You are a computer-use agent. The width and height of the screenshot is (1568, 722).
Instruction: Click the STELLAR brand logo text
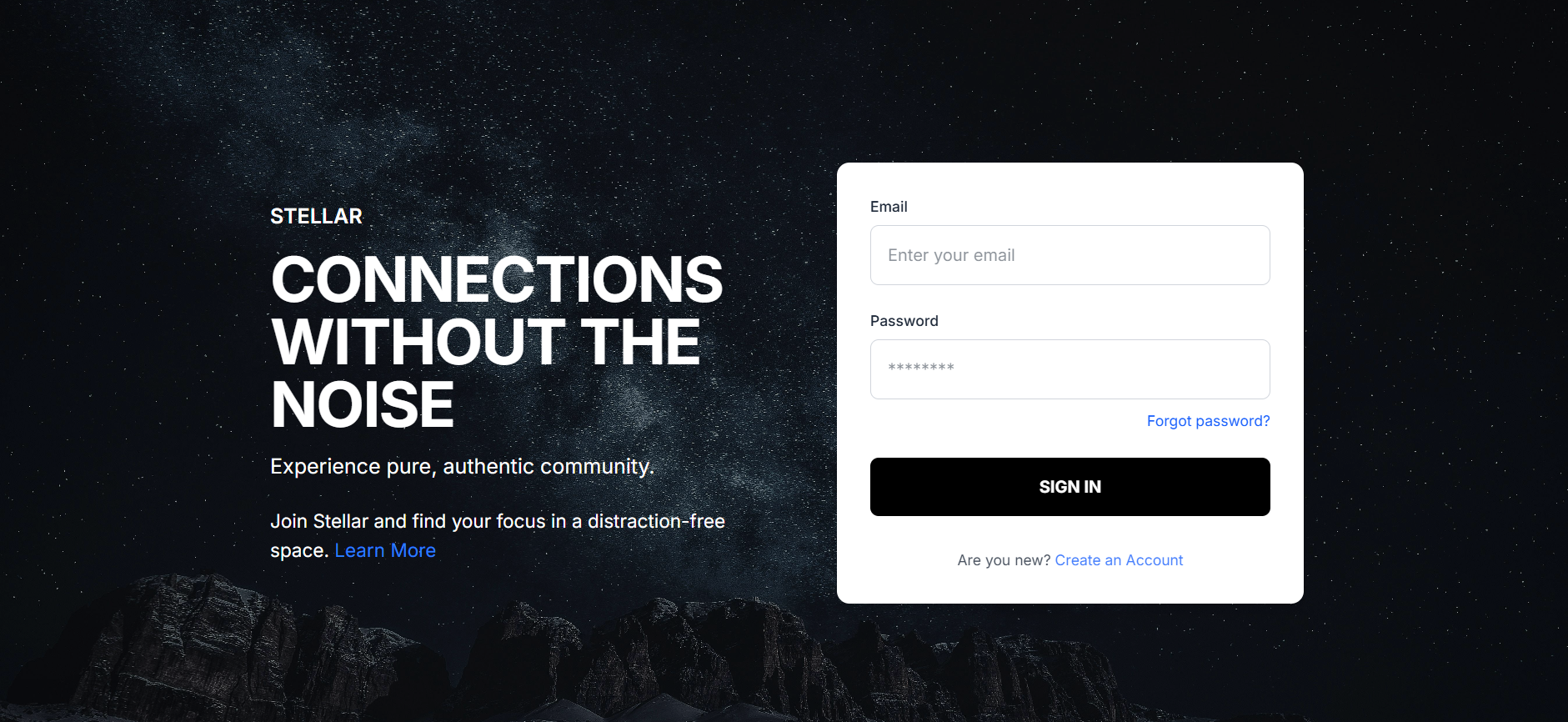click(316, 216)
